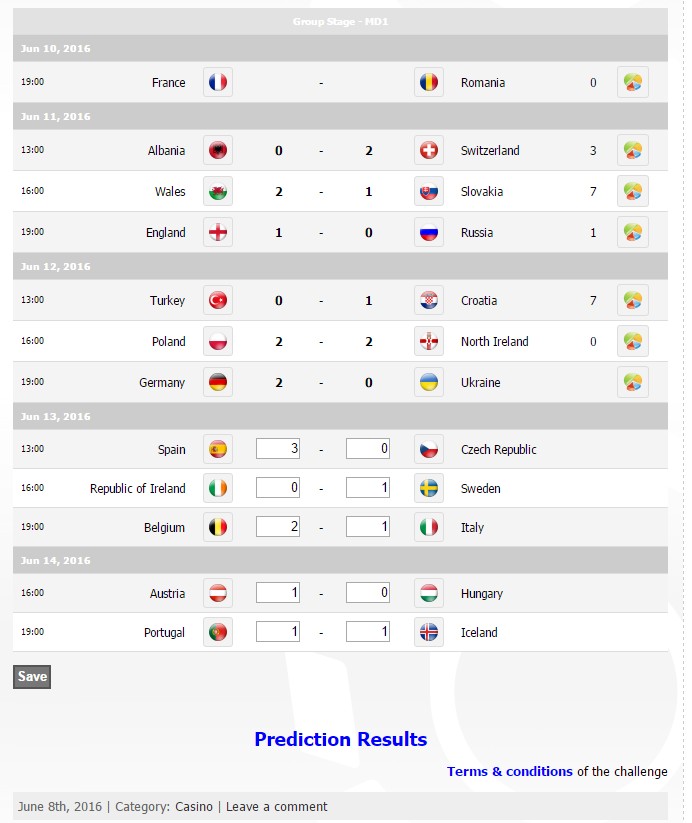
Task: Click the Leave a comment link
Action: [x=276, y=806]
